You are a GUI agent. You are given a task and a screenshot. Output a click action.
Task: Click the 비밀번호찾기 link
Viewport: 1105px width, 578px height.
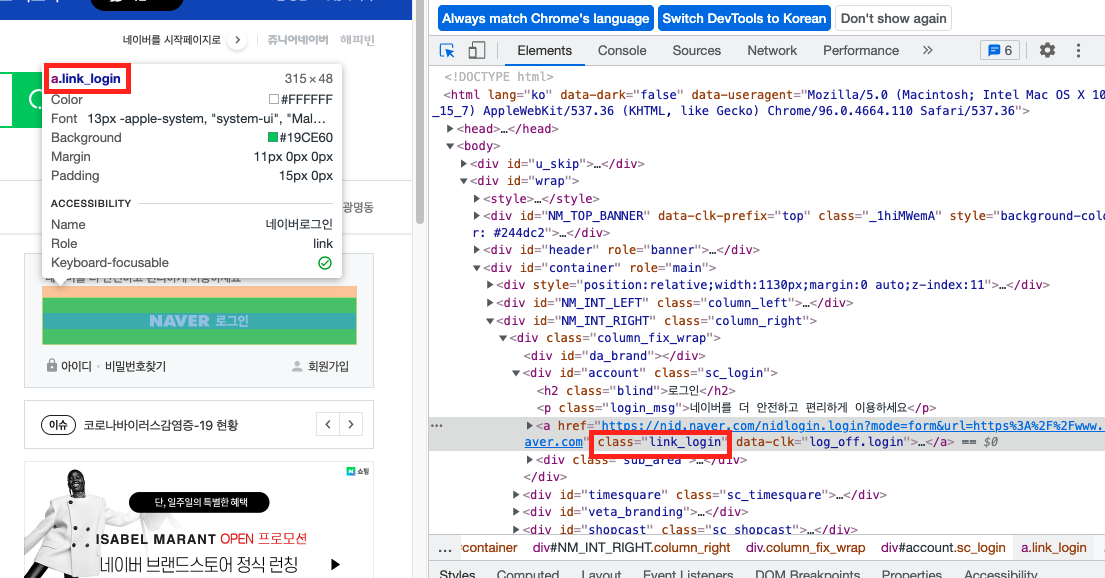pyautogui.click(x=135, y=367)
